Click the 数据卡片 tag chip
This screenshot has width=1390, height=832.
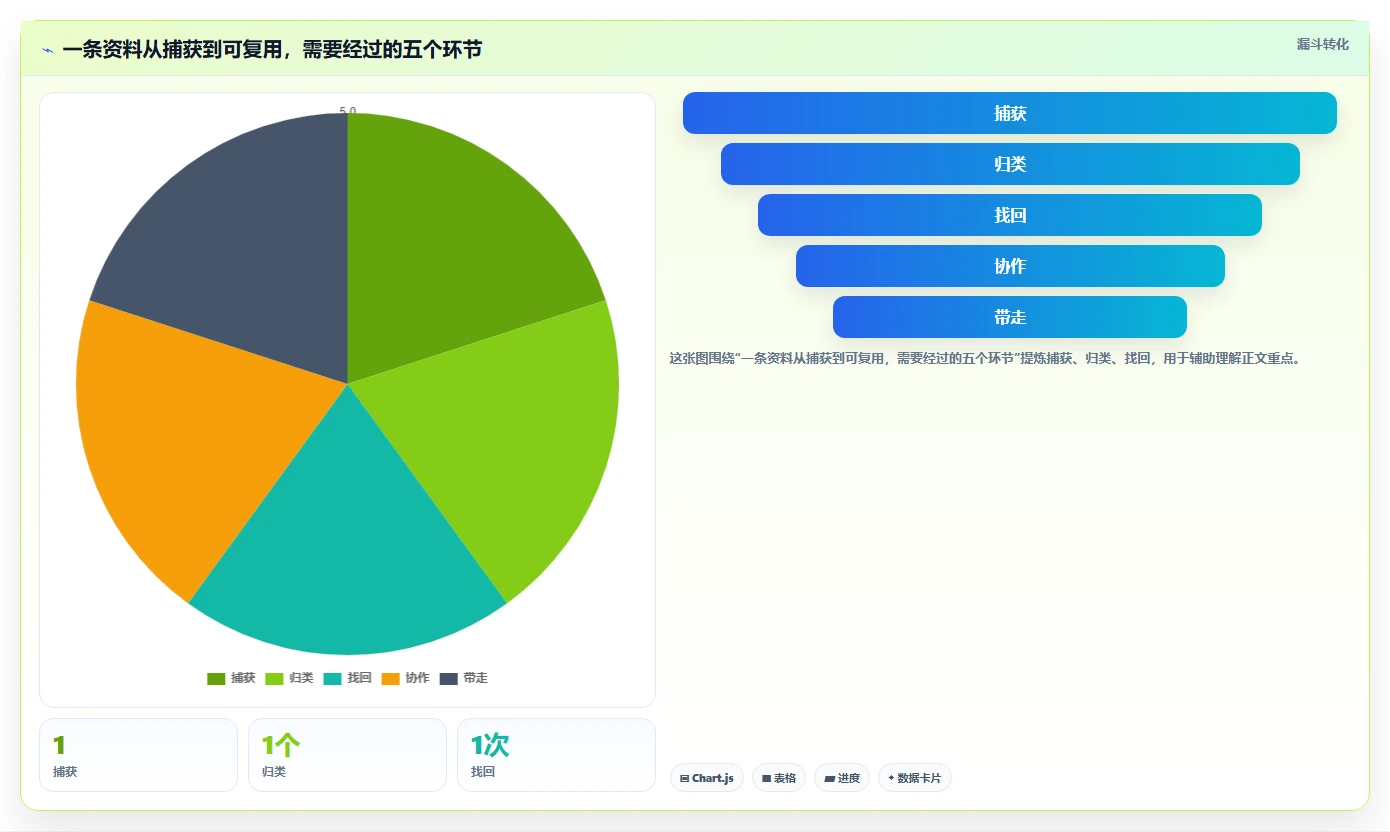click(x=915, y=778)
